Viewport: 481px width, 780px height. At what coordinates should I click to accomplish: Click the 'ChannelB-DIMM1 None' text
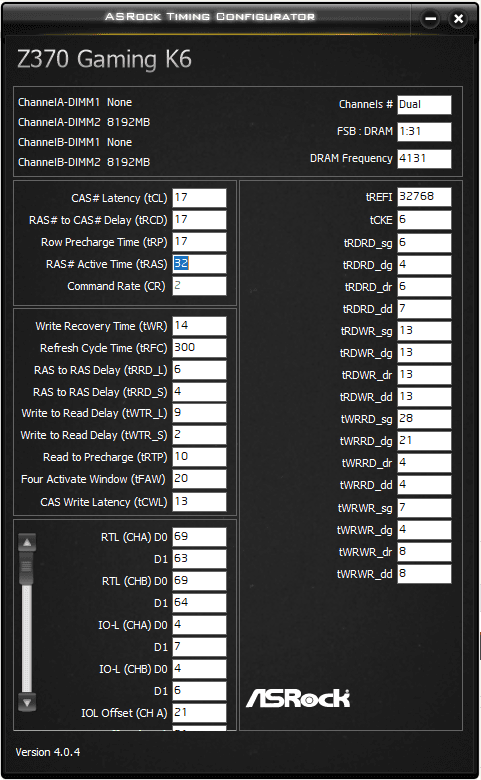coord(75,142)
